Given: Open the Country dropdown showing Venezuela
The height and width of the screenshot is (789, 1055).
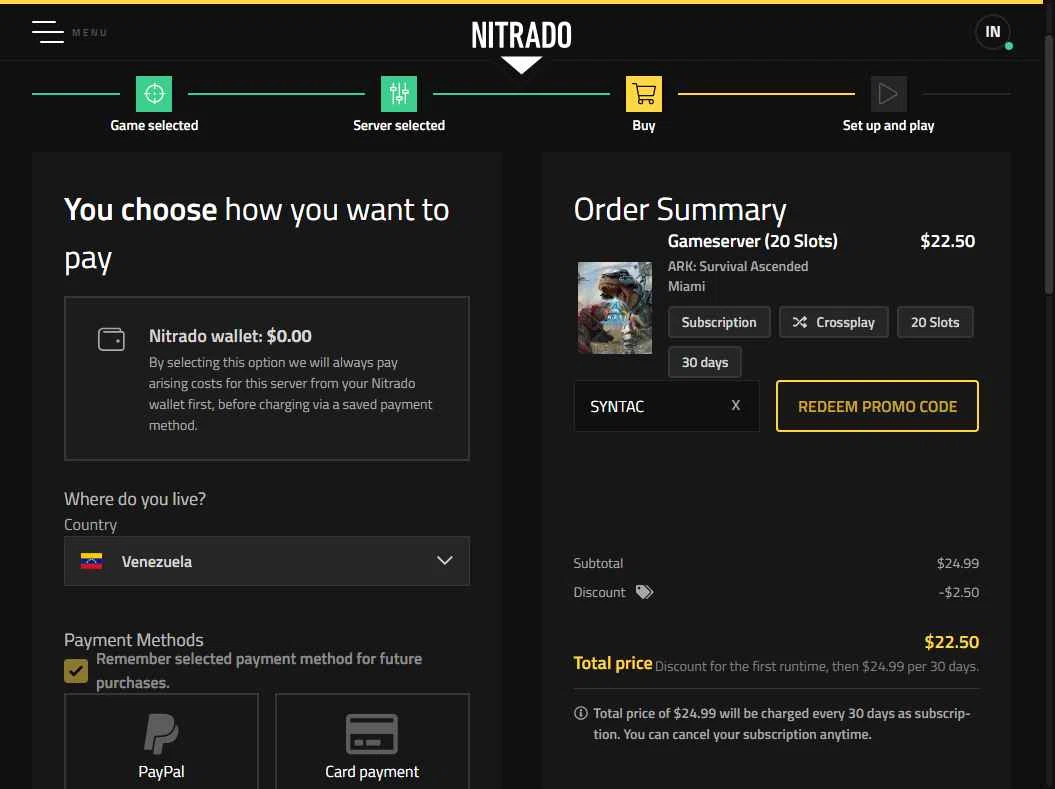Looking at the screenshot, I should pyautogui.click(x=267, y=561).
